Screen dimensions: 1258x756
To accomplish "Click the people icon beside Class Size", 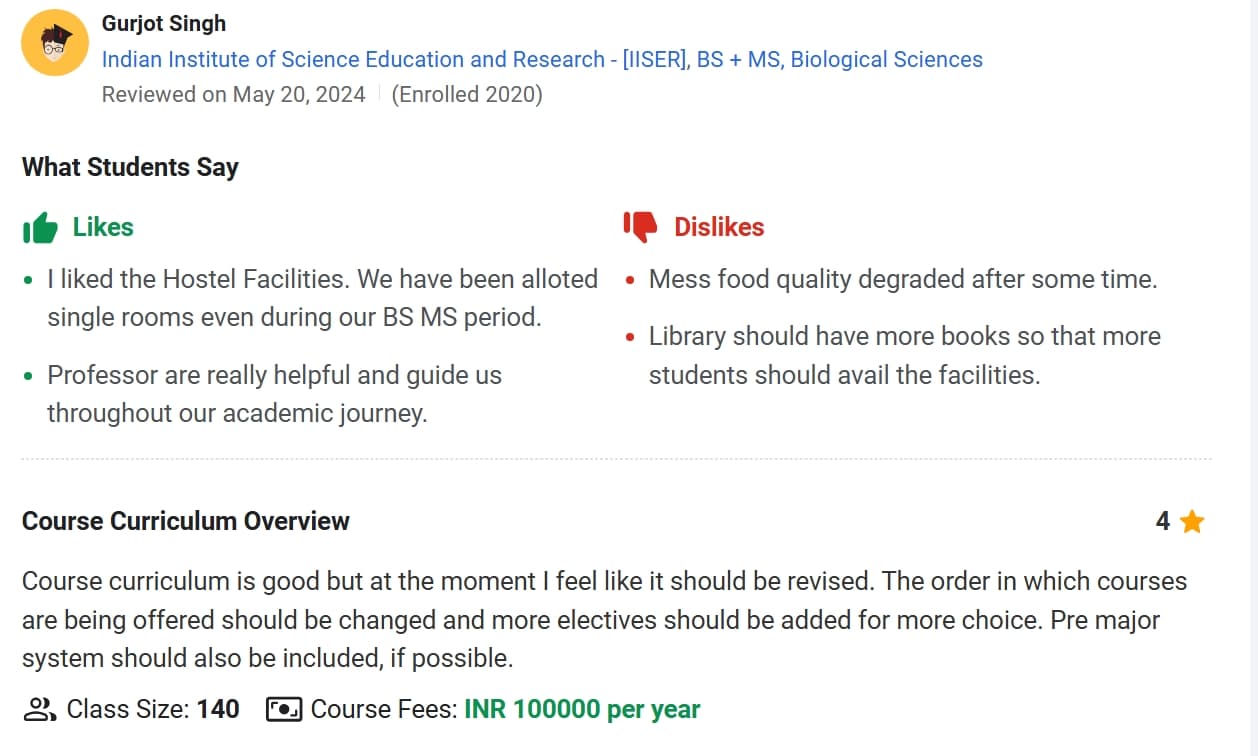I will pyautogui.click(x=39, y=710).
